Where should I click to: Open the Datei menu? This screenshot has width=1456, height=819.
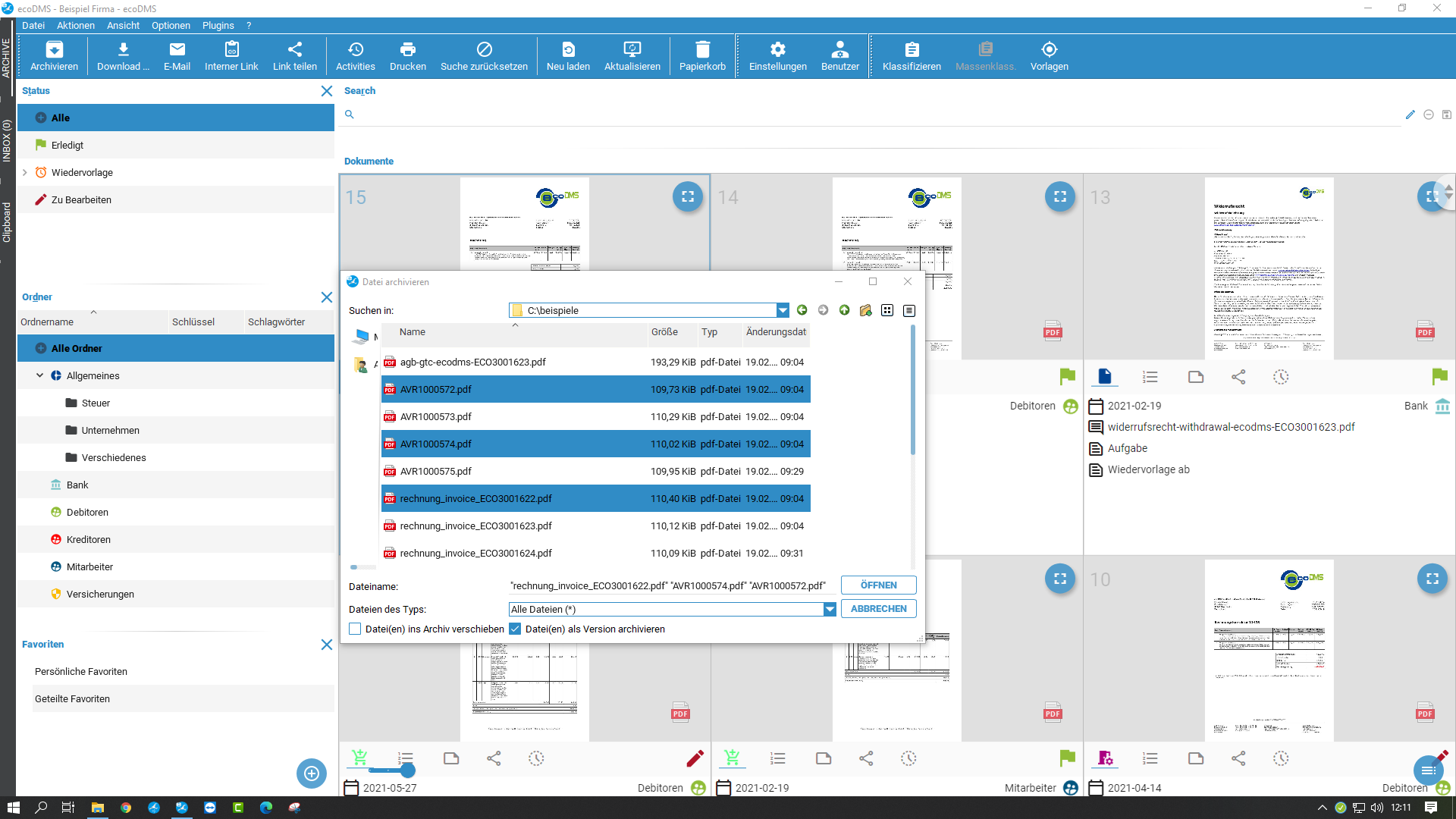(x=33, y=25)
